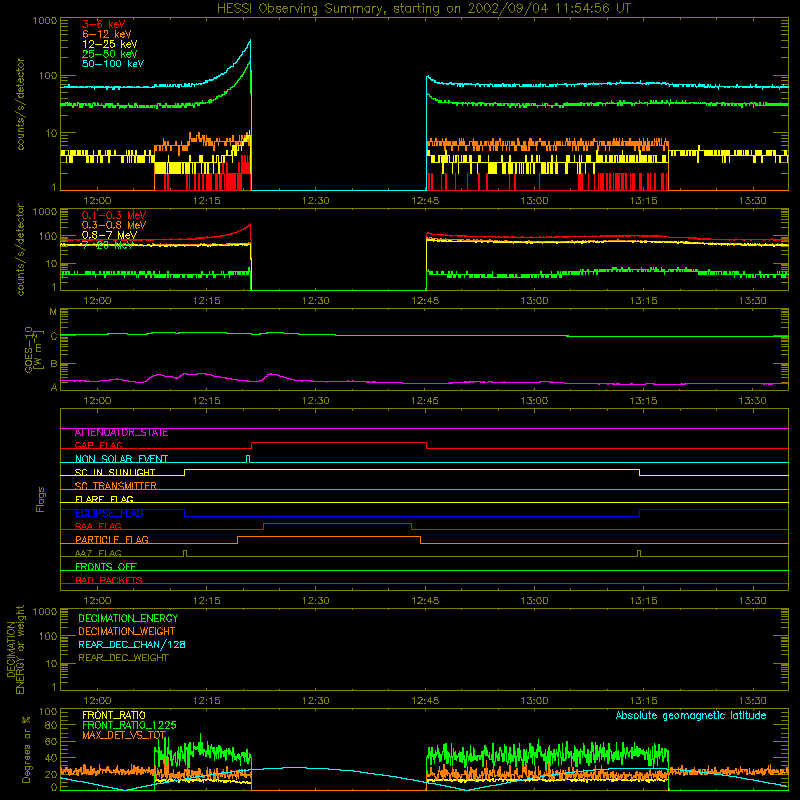This screenshot has width=800, height=800.
Task: Click the 12:30 tick label under the keV plot
Action: pos(315,201)
